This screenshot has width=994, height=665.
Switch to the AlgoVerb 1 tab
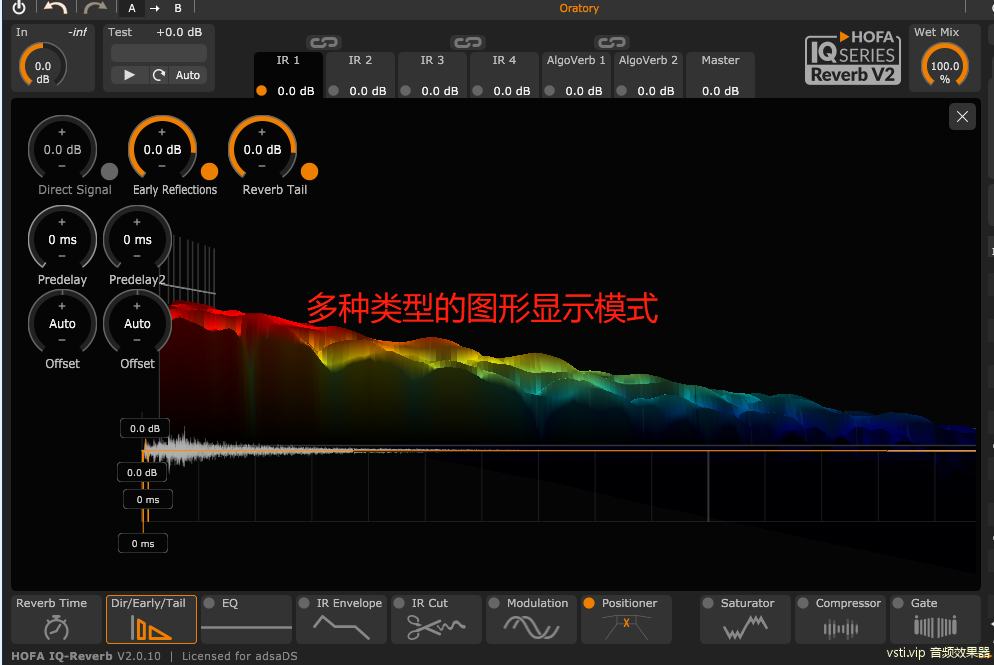pyautogui.click(x=576, y=74)
